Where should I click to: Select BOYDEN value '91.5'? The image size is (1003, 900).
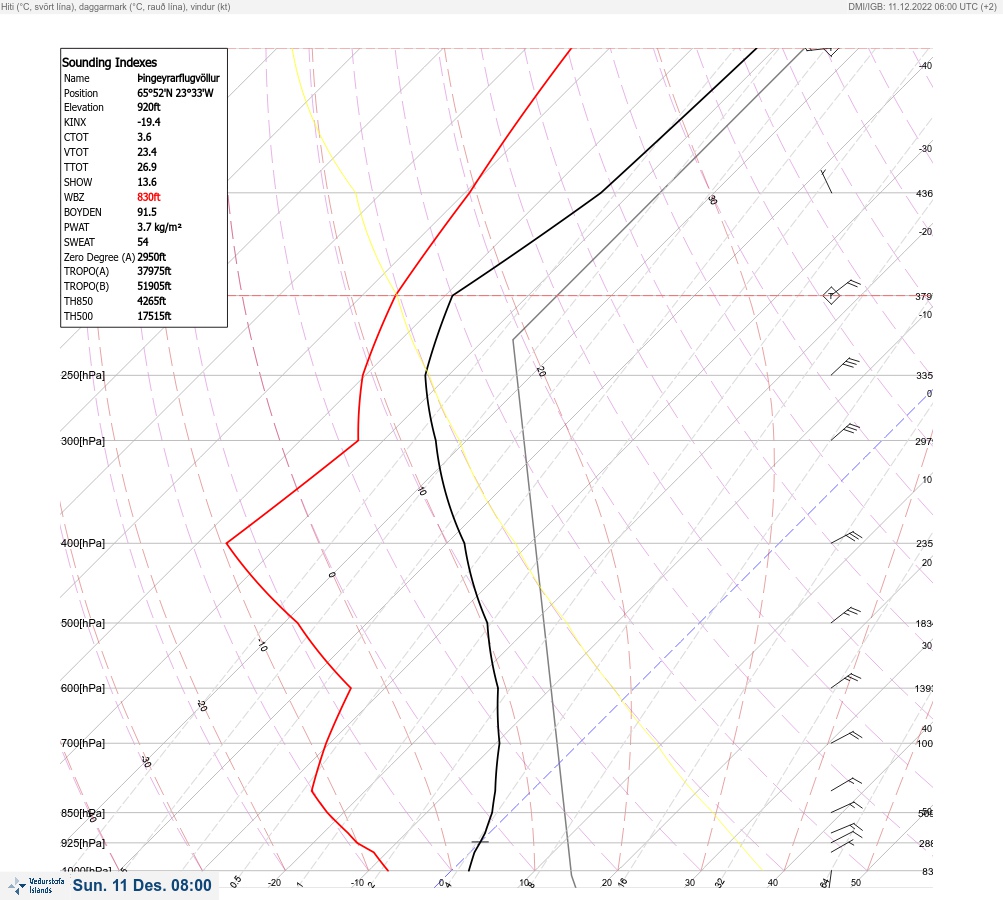coord(147,212)
